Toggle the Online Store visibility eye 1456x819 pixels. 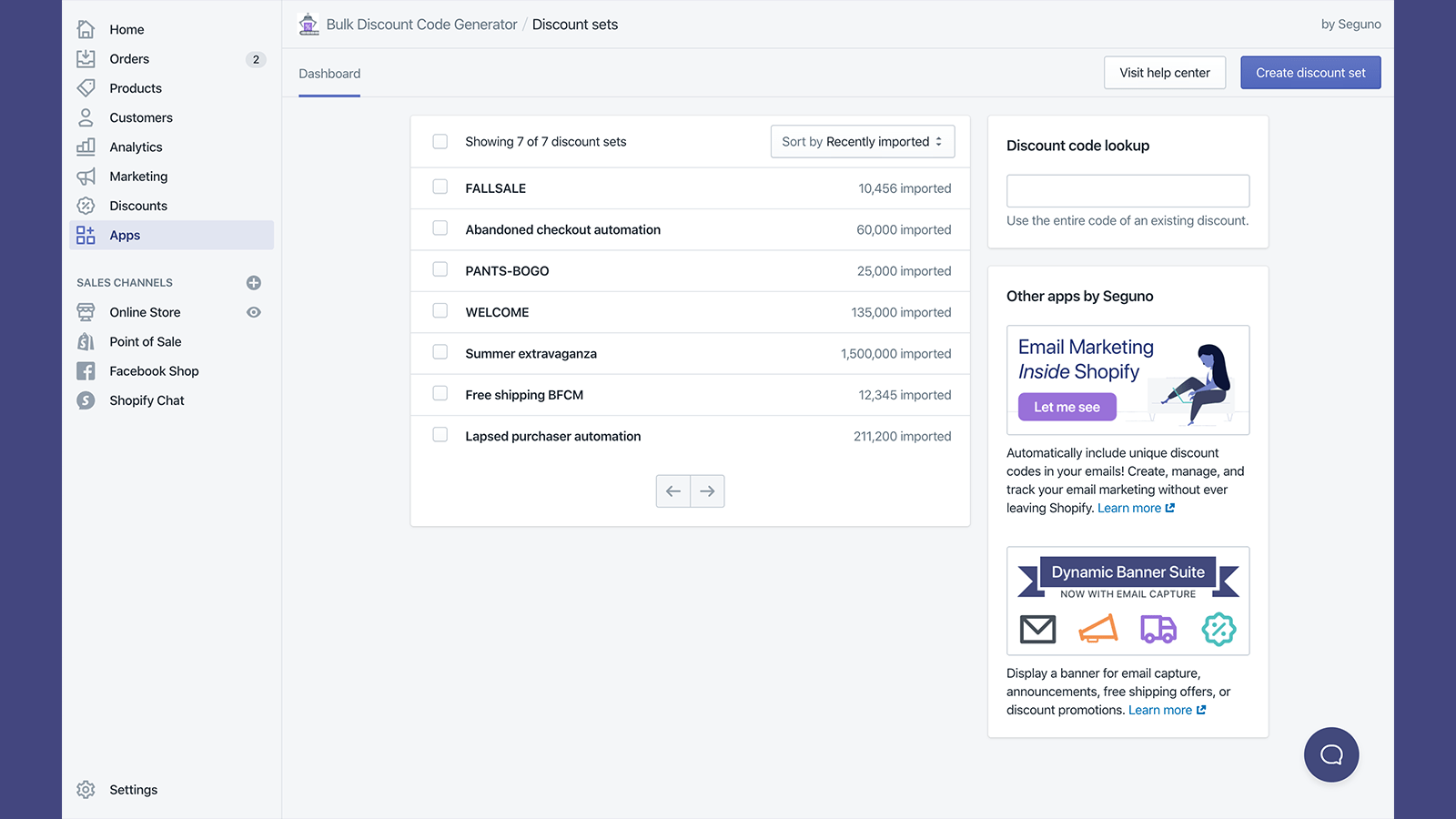pyautogui.click(x=253, y=312)
